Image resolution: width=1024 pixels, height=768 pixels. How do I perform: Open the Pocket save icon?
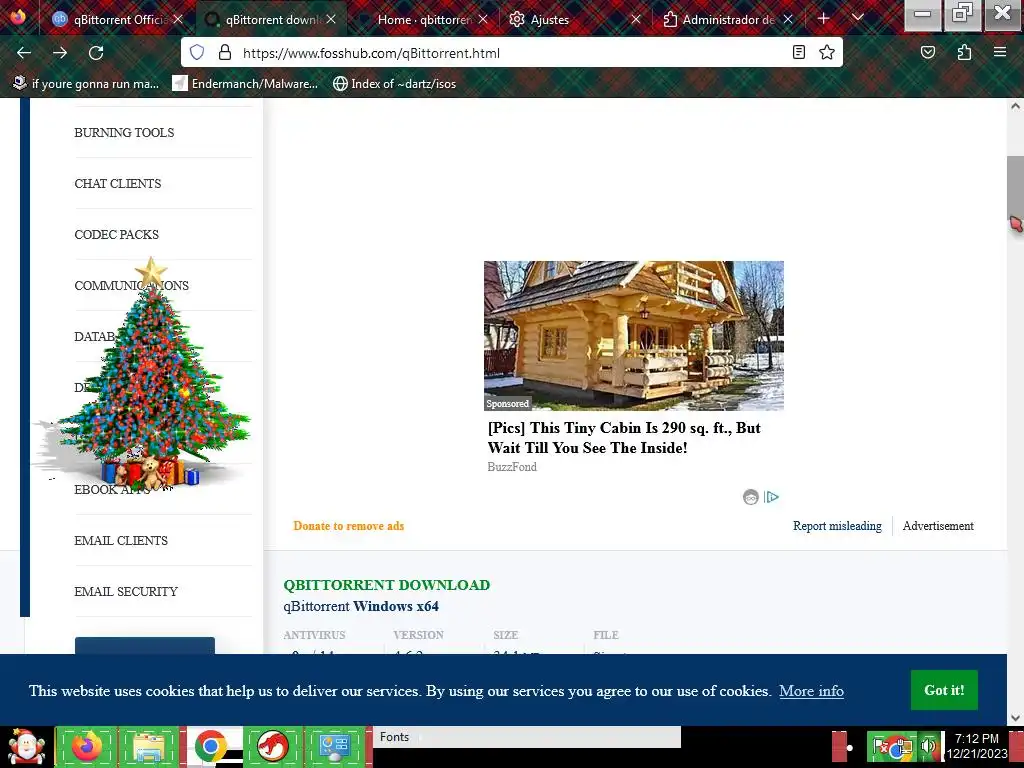(928, 52)
